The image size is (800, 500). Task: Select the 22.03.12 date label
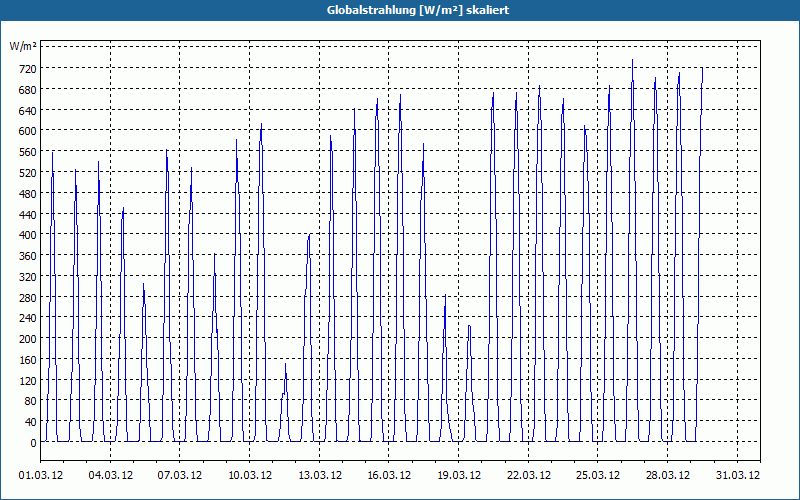tap(528, 476)
